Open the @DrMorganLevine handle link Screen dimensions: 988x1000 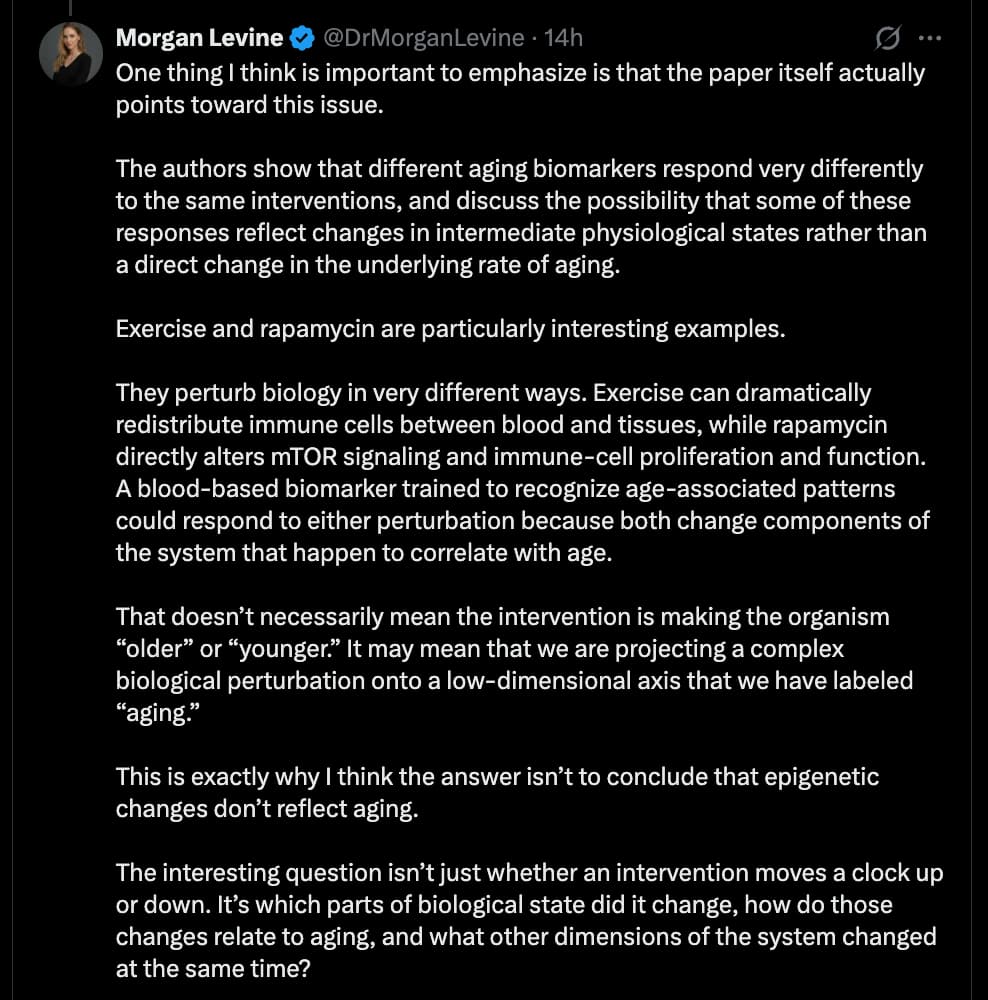click(x=424, y=38)
